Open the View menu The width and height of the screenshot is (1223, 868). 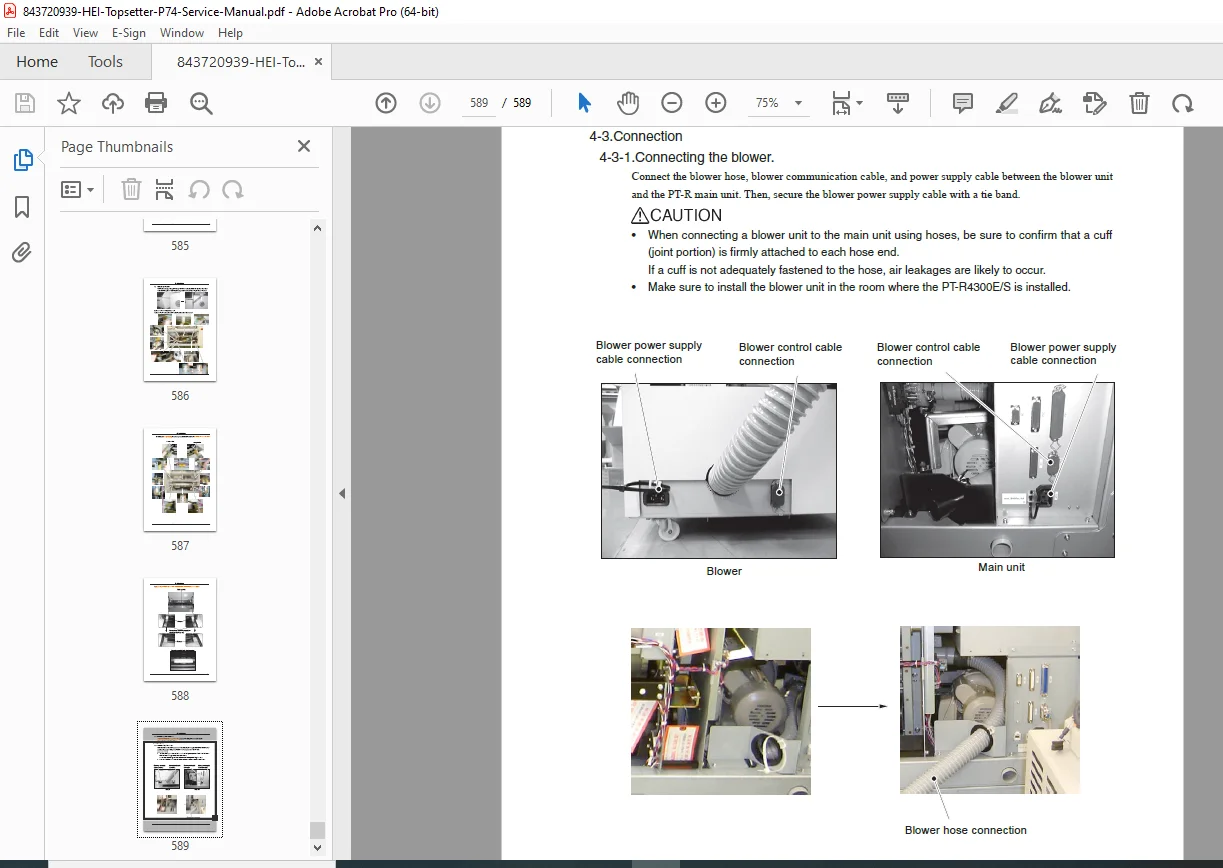pos(85,33)
